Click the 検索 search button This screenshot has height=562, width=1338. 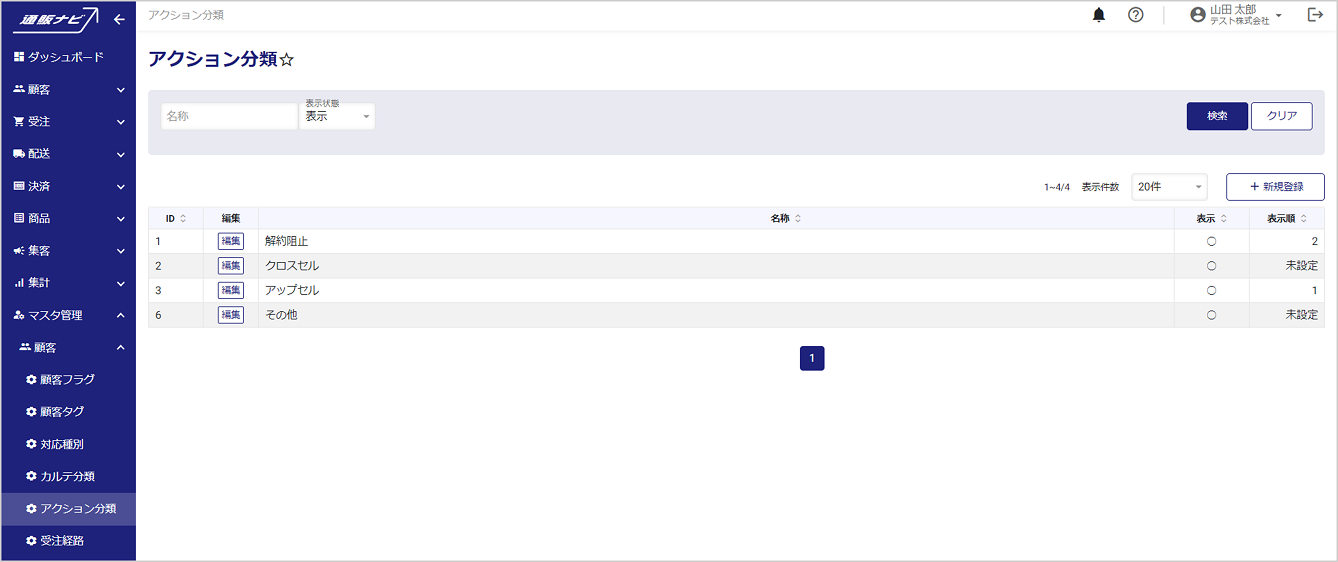click(x=1217, y=116)
